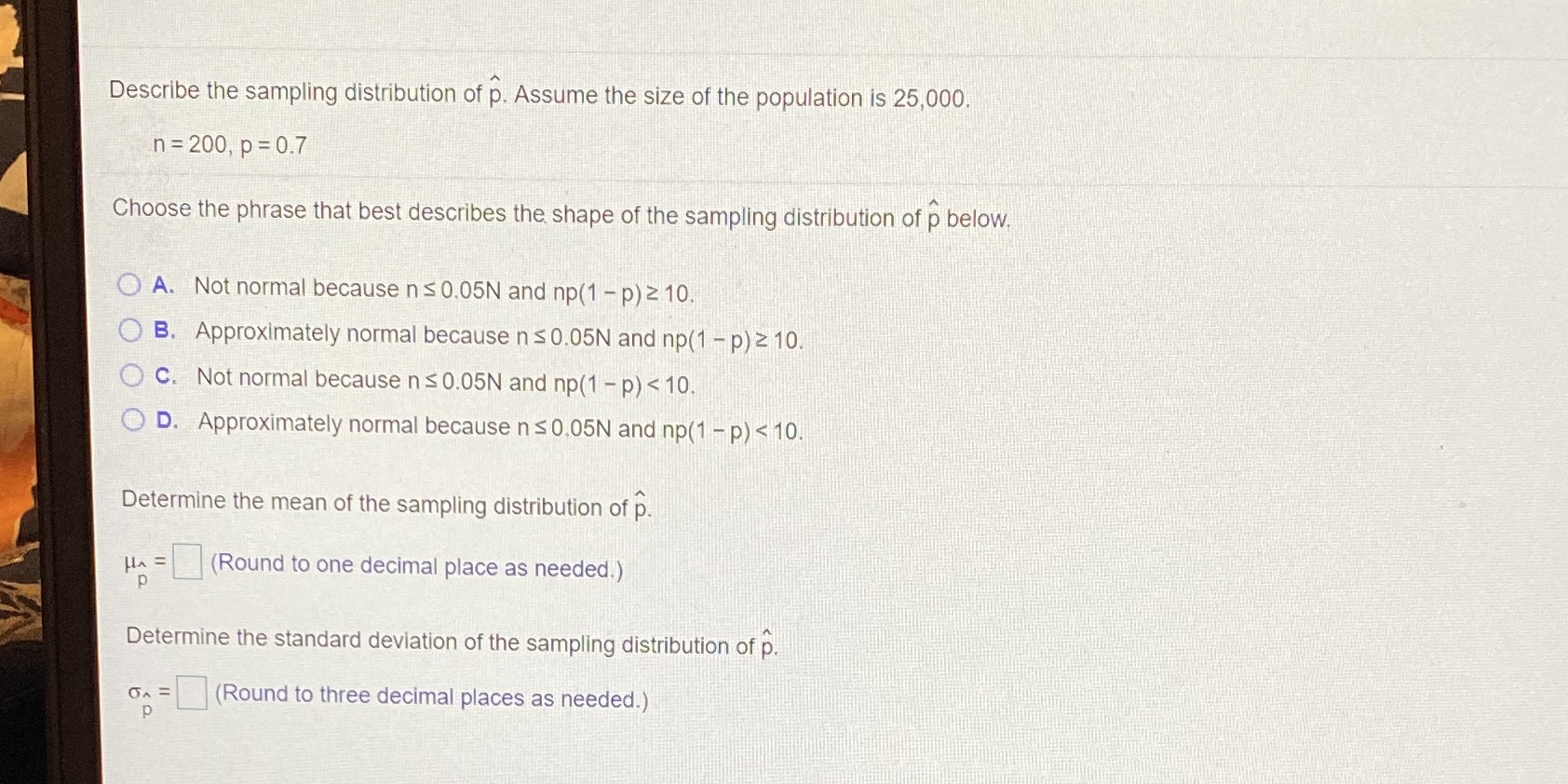The image size is (1568, 784).
Task: Click the bold letter B label
Action: click(165, 331)
